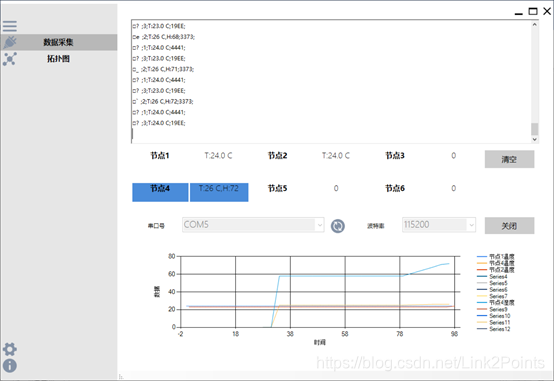Click the log line containing H:72;3373

(x=163, y=102)
